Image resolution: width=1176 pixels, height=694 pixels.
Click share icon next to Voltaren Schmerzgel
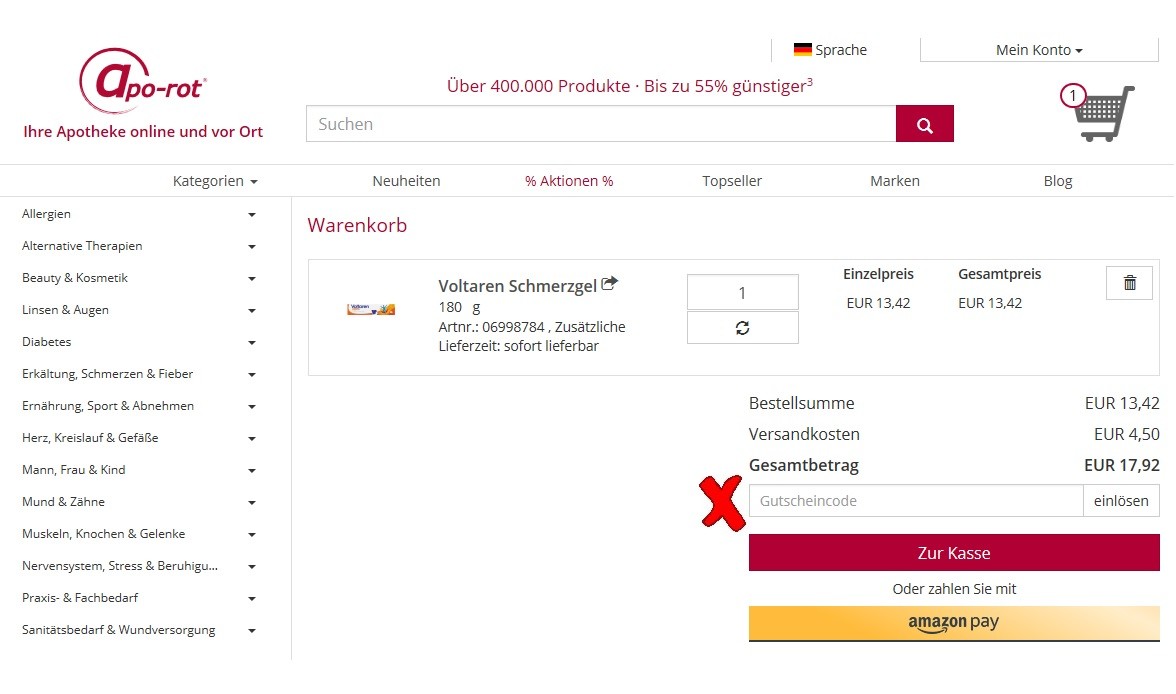pyautogui.click(x=609, y=284)
